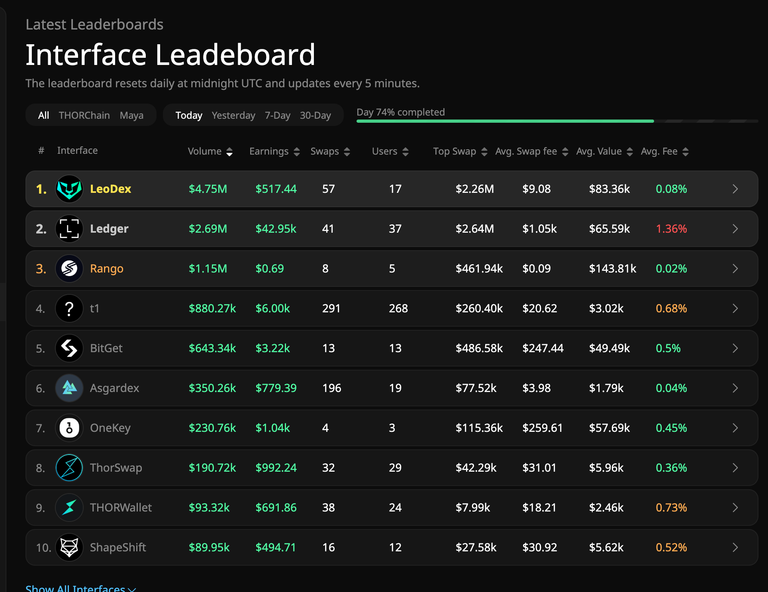Click the Rango logo icon
768x592 pixels.
coord(69,268)
